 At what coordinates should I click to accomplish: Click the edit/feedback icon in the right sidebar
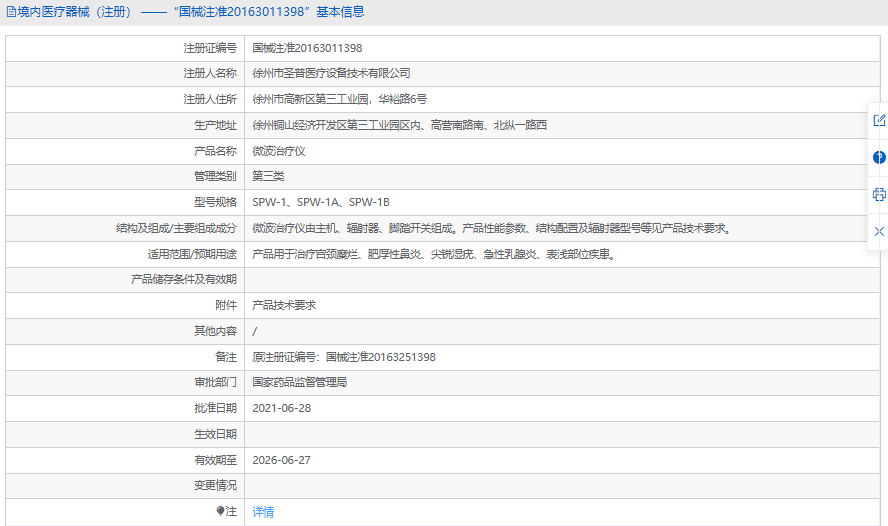pos(879,120)
